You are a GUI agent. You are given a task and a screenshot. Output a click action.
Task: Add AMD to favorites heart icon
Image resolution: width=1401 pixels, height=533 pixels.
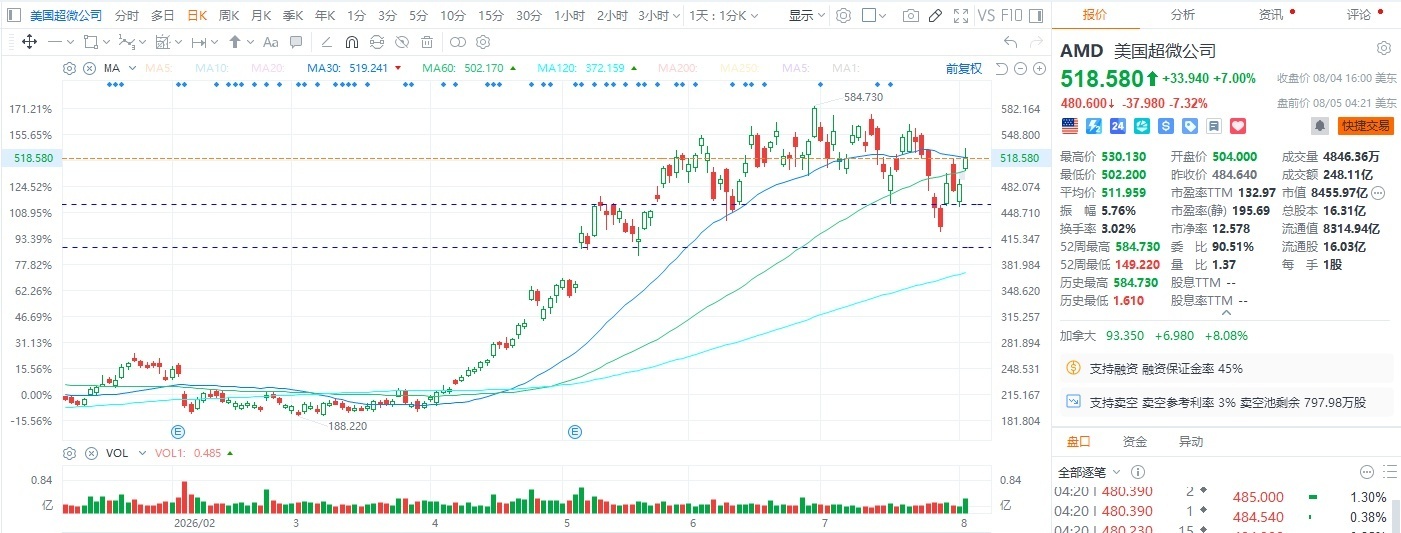[x=1237, y=126]
